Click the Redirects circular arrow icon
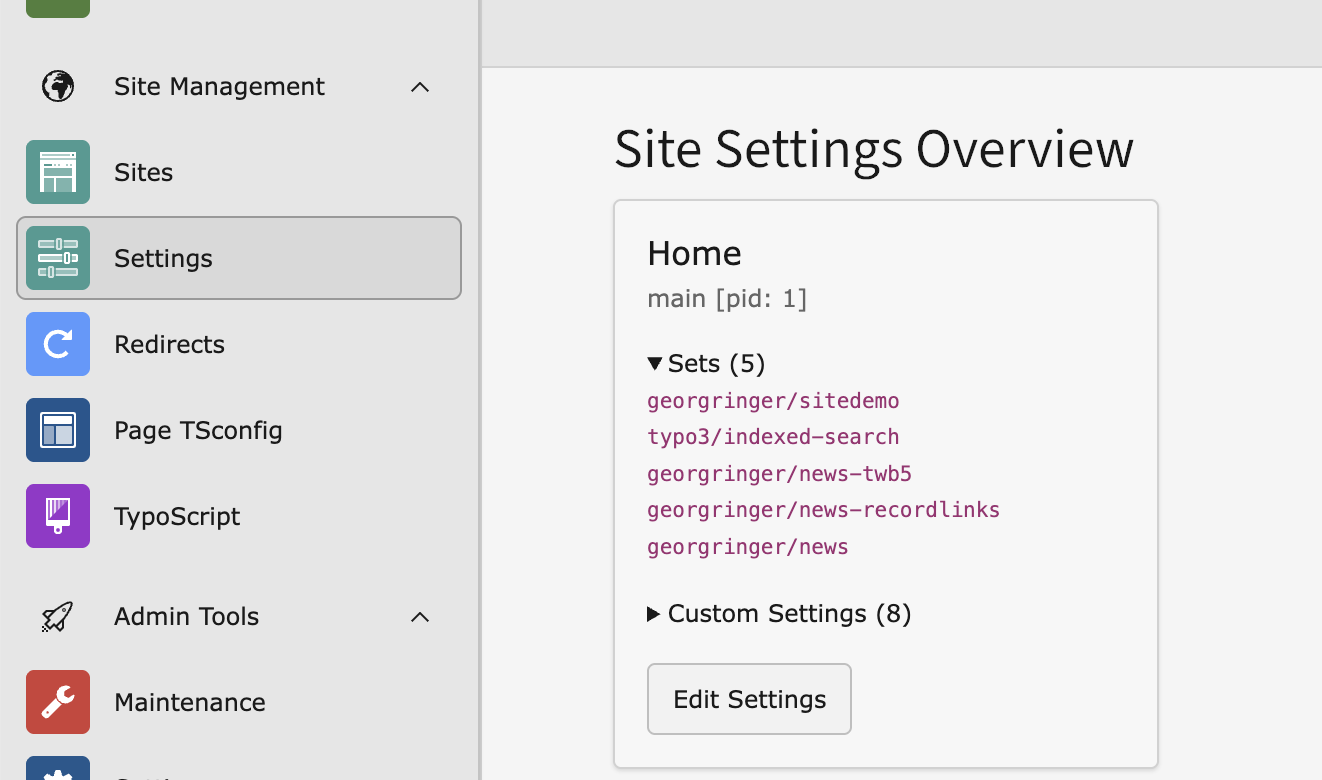 (58, 344)
